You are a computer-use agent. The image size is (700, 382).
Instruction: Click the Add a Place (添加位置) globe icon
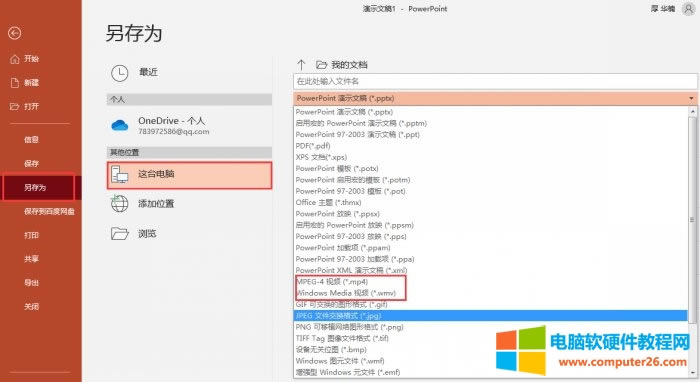pos(120,204)
